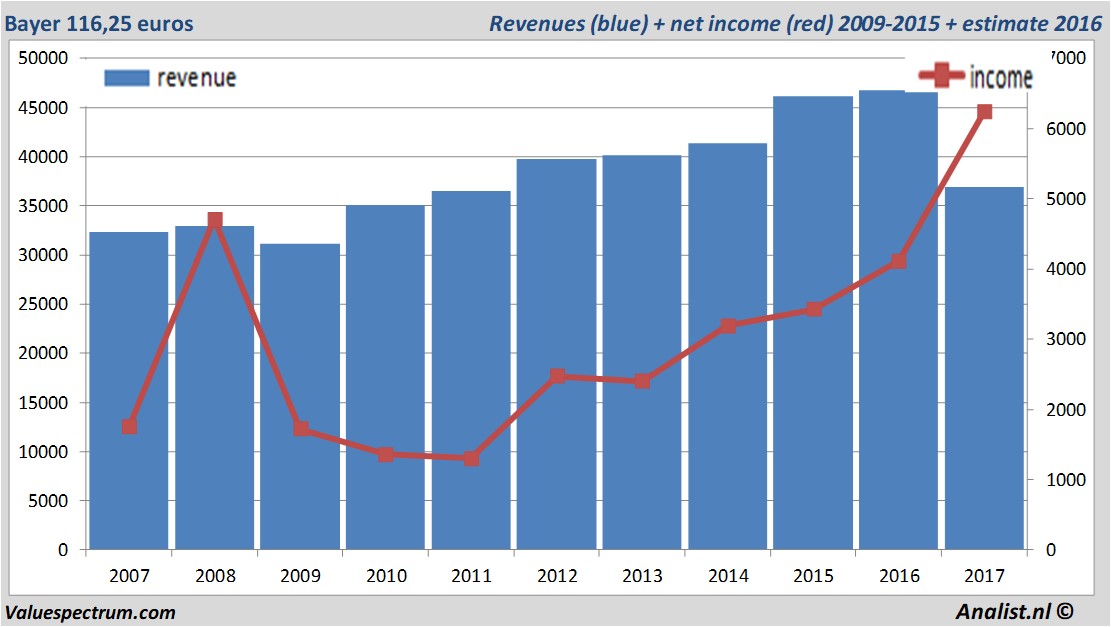Select the 45000 revenue axis label
Image resolution: width=1111 pixels, height=627 pixels.
(43, 108)
